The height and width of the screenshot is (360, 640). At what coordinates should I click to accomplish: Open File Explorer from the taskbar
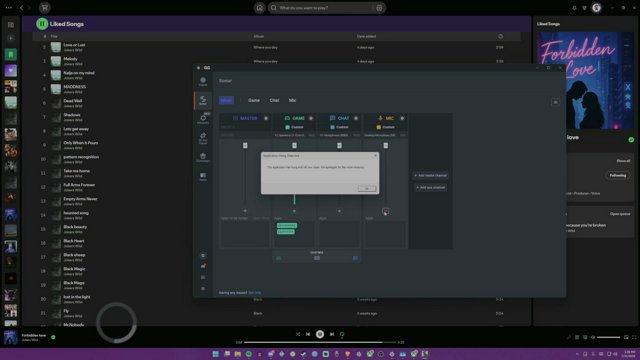(238, 354)
